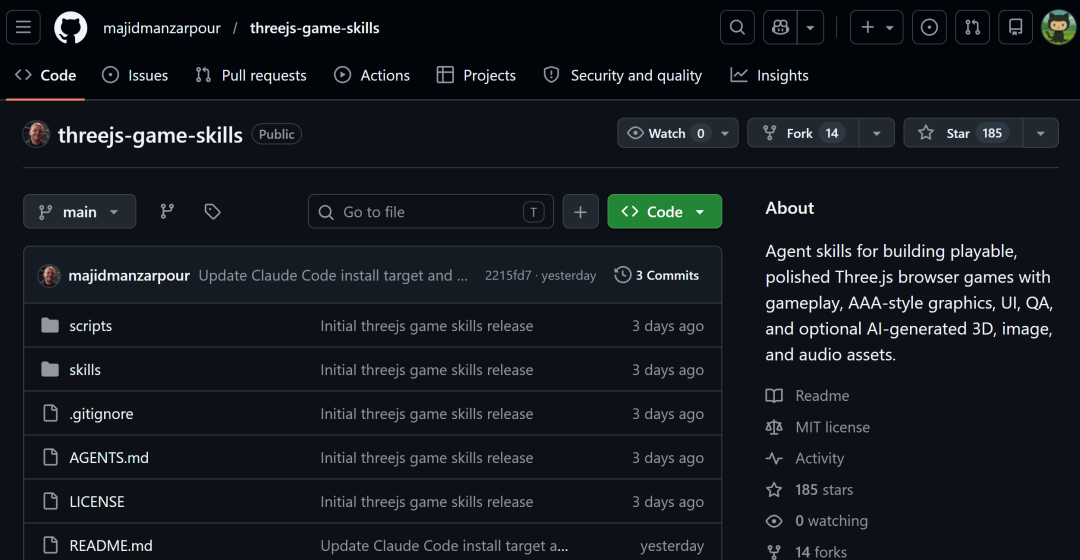Image resolution: width=1080 pixels, height=560 pixels.
Task: Open the create new plus menu
Action: (876, 28)
